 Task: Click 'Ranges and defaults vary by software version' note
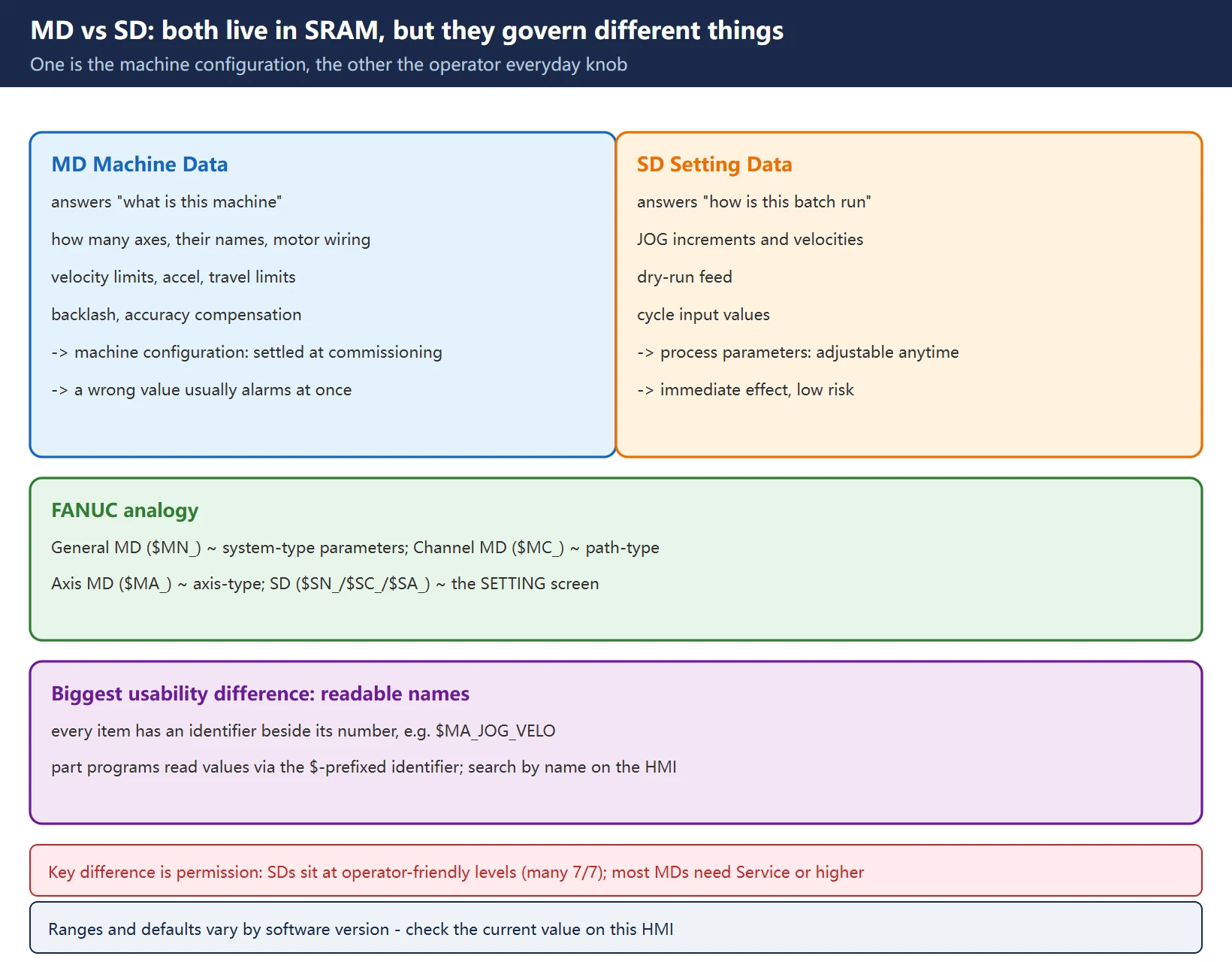pyautogui.click(x=616, y=927)
